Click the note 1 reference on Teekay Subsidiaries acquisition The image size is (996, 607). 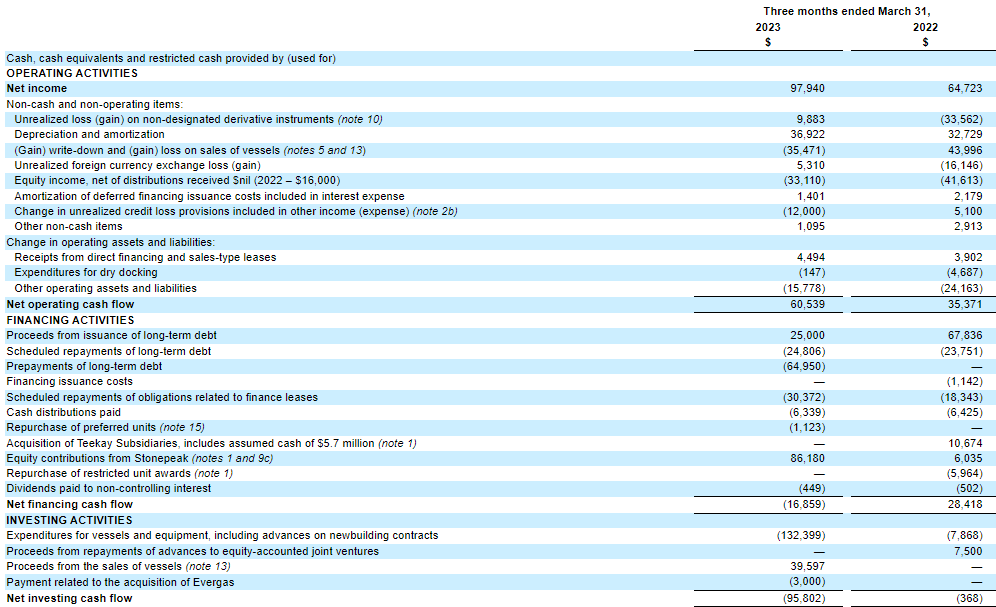pyautogui.click(x=397, y=442)
